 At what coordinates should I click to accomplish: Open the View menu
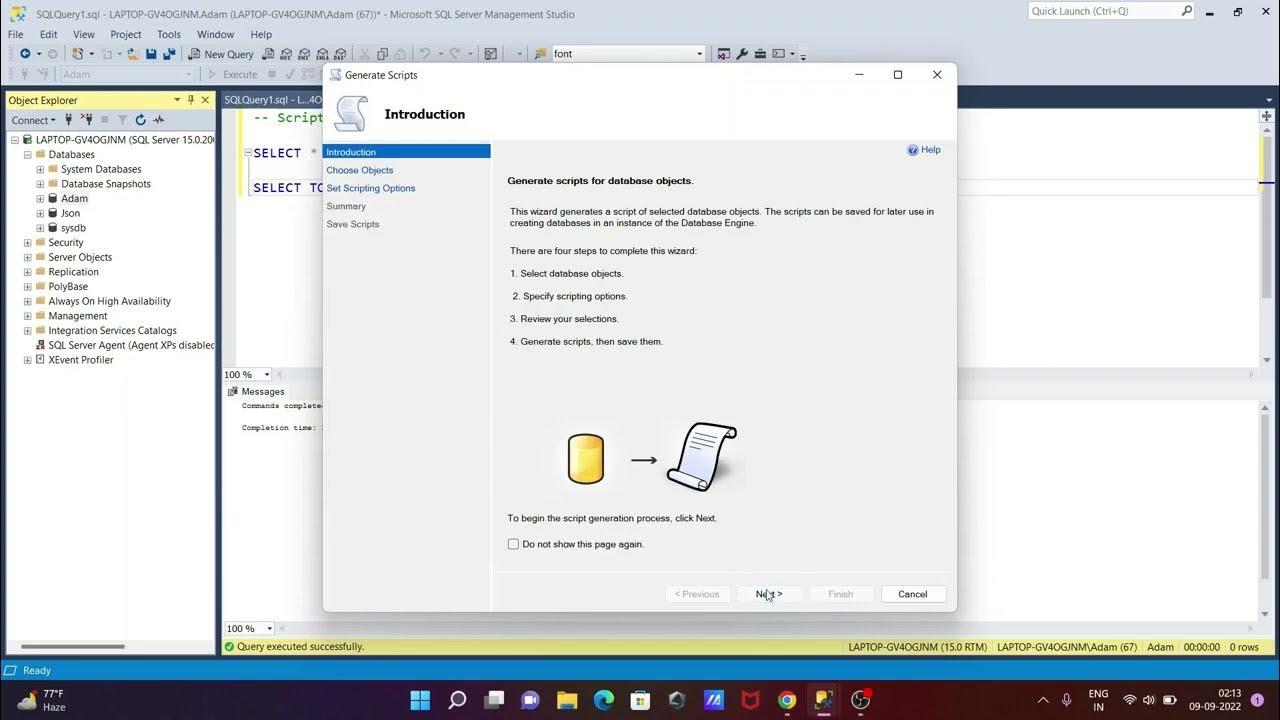click(84, 34)
